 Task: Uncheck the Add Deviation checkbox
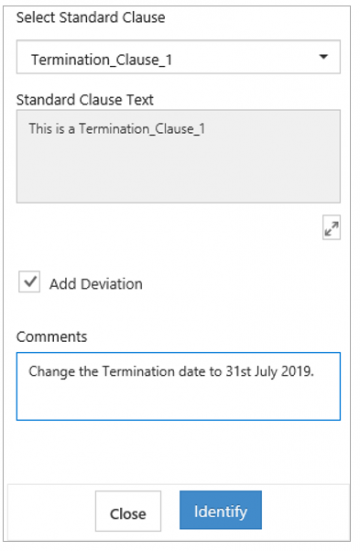29,282
